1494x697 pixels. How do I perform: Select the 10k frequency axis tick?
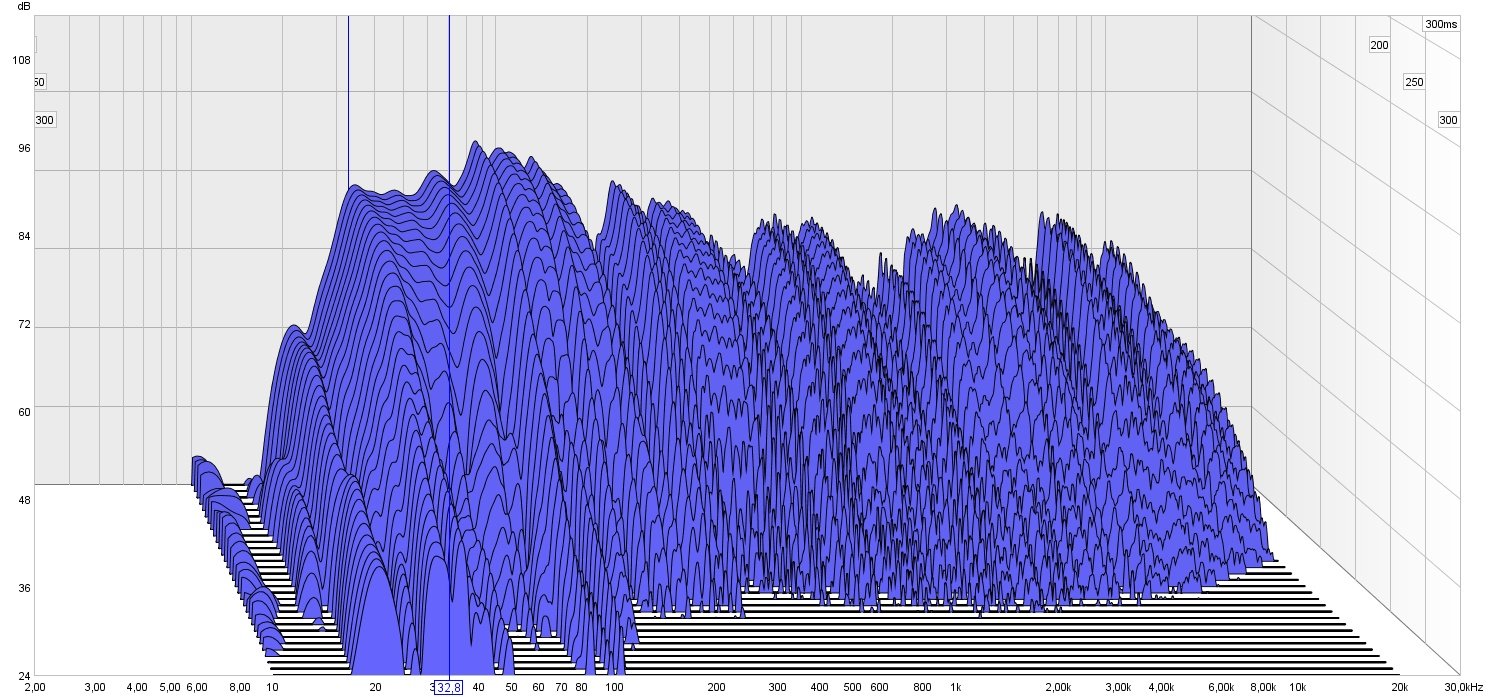point(1297,688)
